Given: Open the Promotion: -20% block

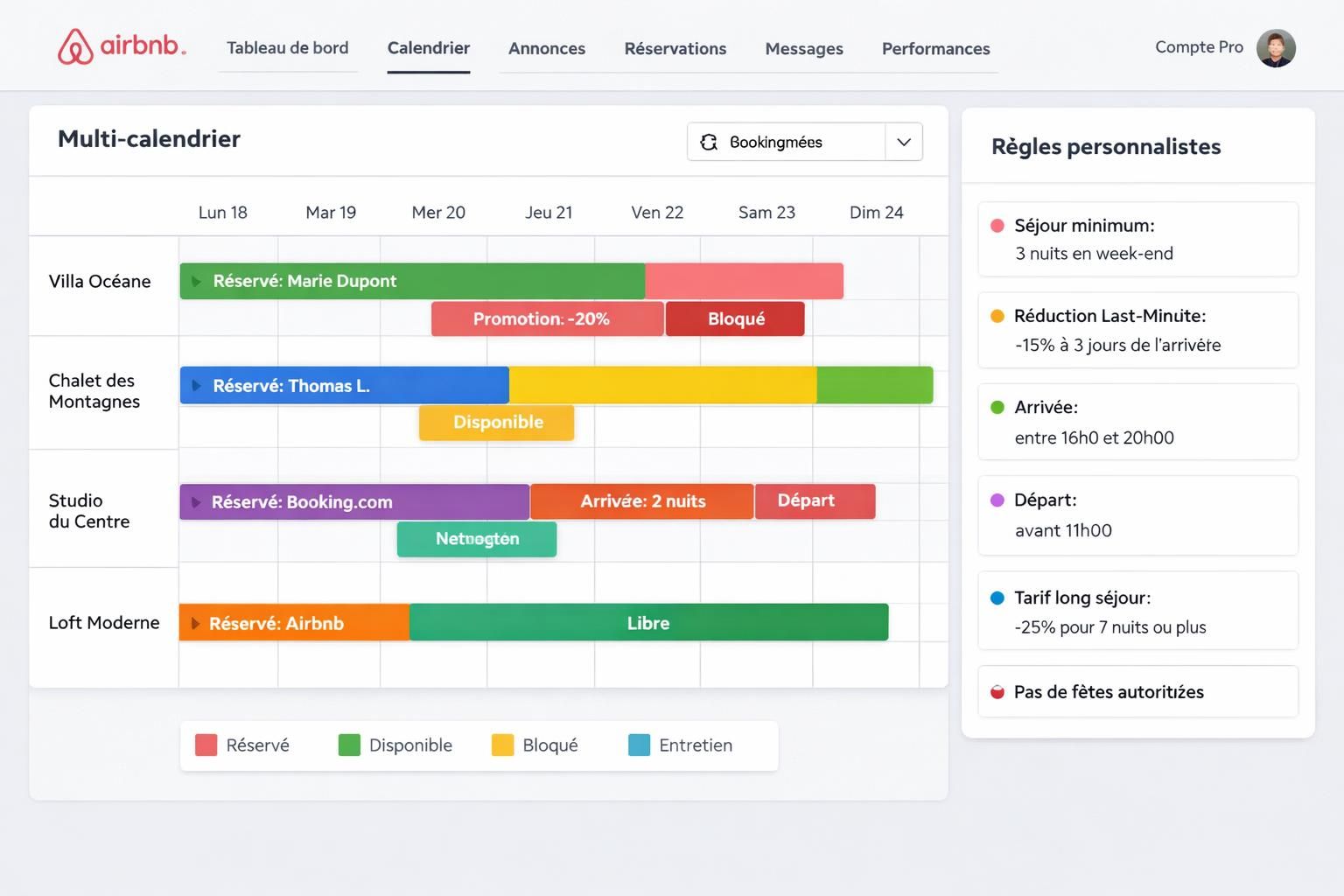Looking at the screenshot, I should [x=548, y=319].
